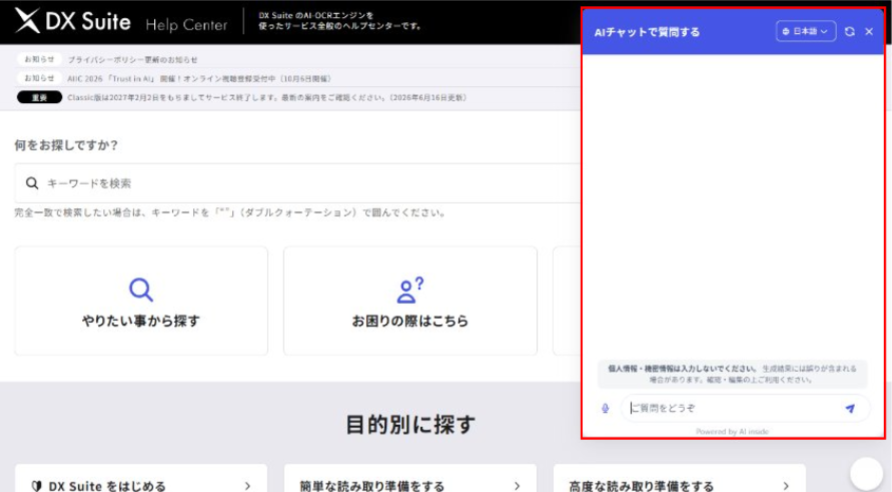Click the AIチャットで質問する header title
This screenshot has height=492, width=892.
[647, 32]
